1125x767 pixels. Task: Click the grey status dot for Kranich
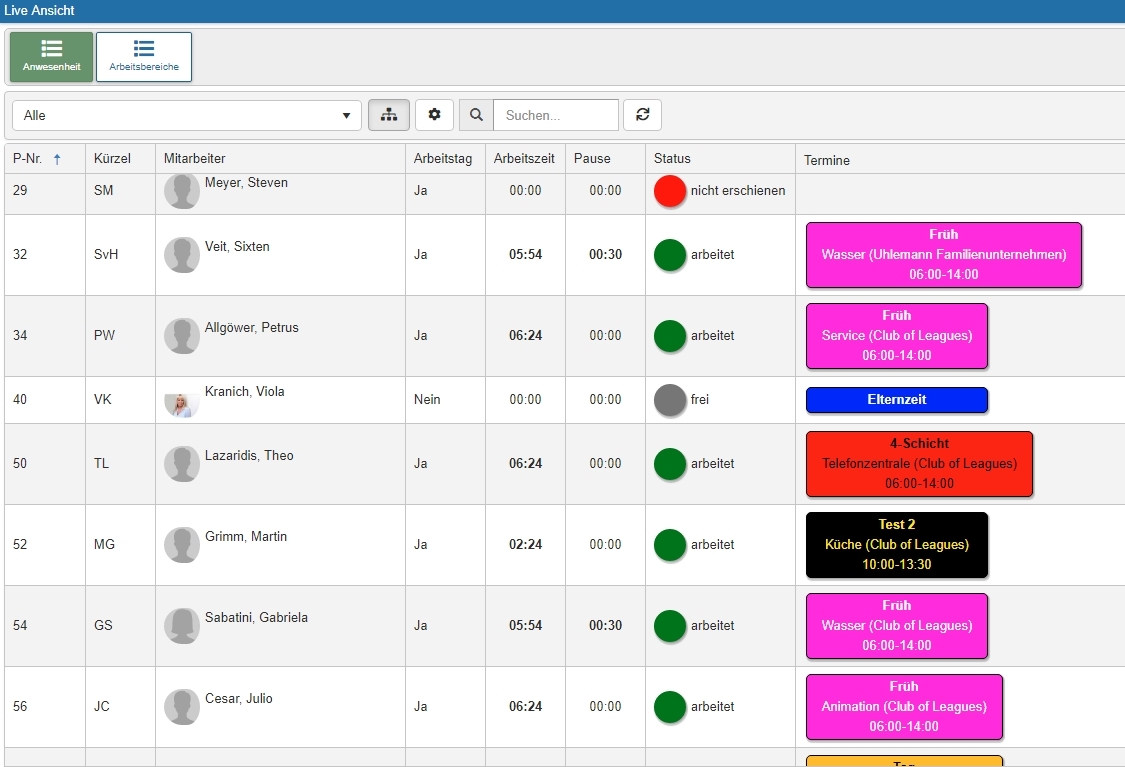pyautogui.click(x=670, y=400)
